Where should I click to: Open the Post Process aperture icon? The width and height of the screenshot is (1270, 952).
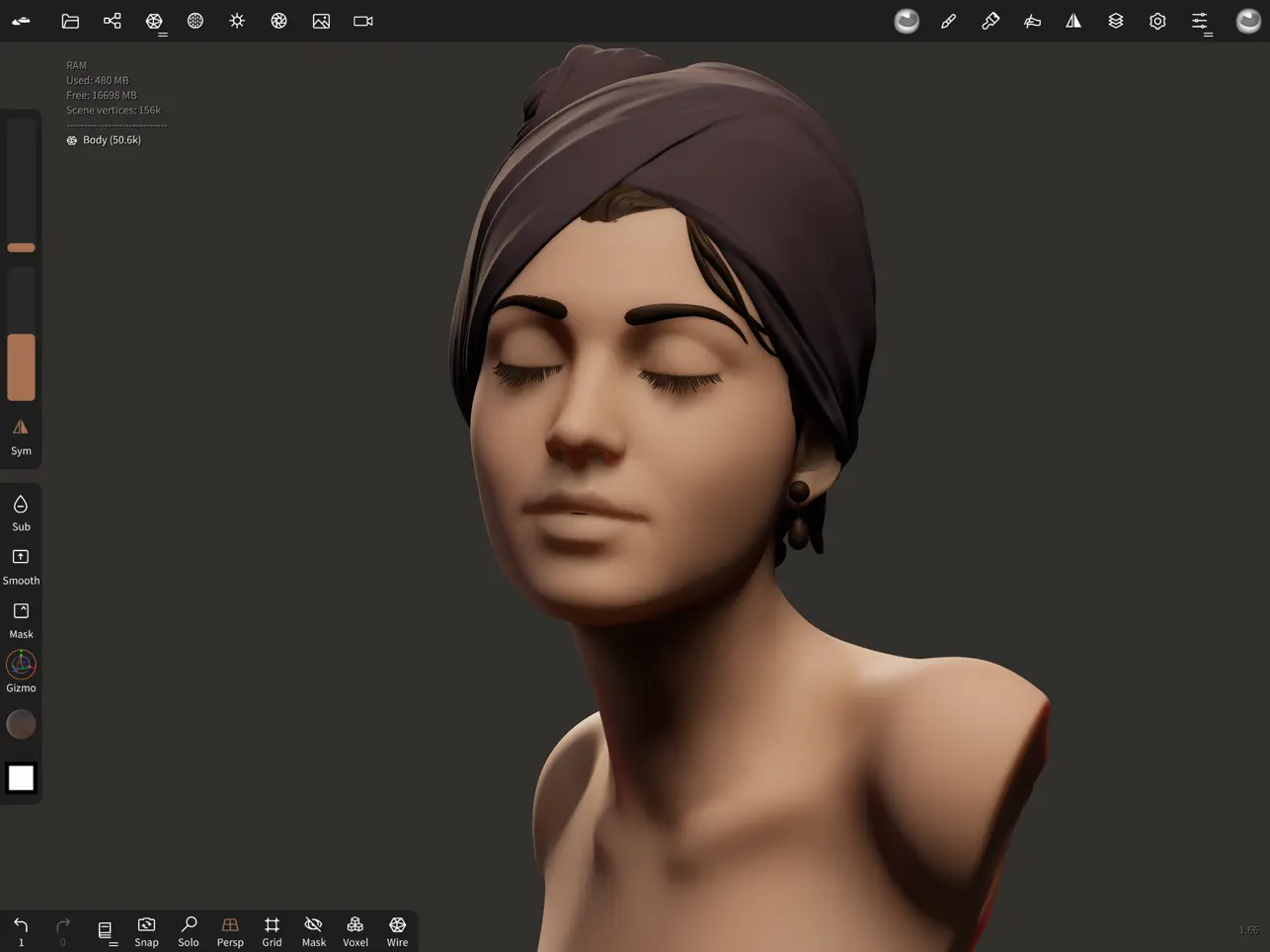tap(279, 21)
